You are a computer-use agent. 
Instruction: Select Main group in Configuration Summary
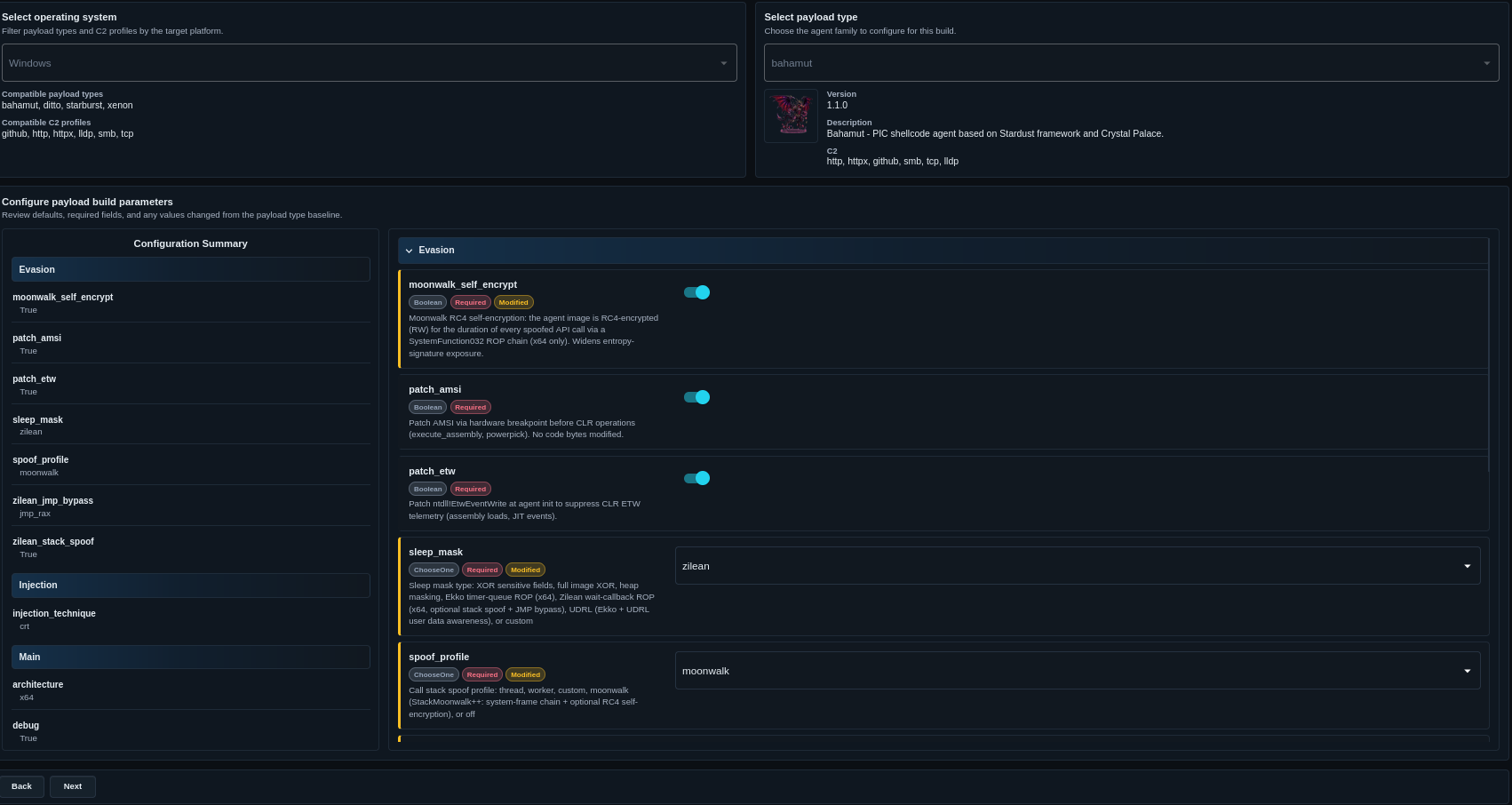[191, 657]
